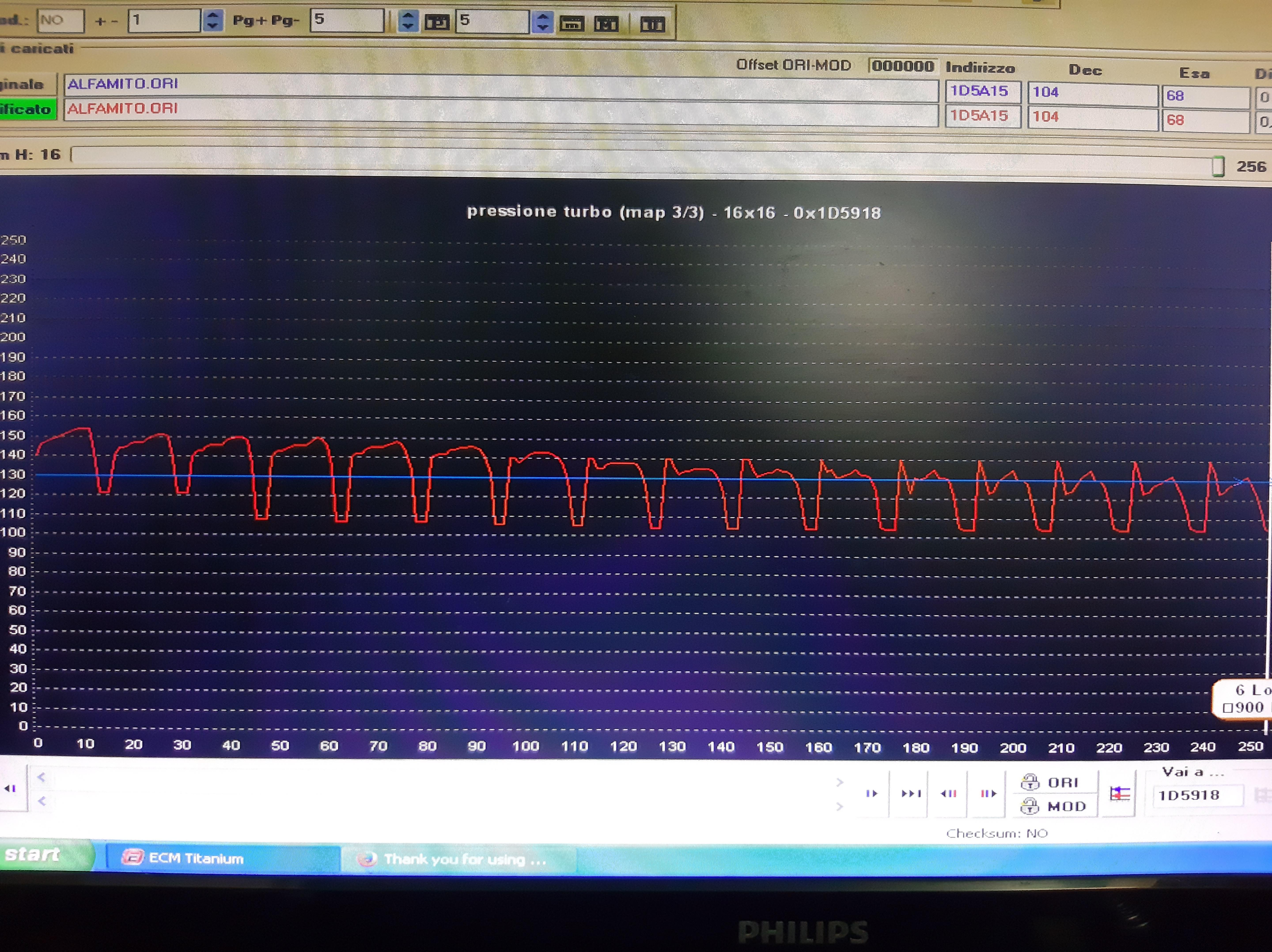Click the upper left scroll arrow below chart
This screenshot has height=952, width=1272.
[x=41, y=777]
